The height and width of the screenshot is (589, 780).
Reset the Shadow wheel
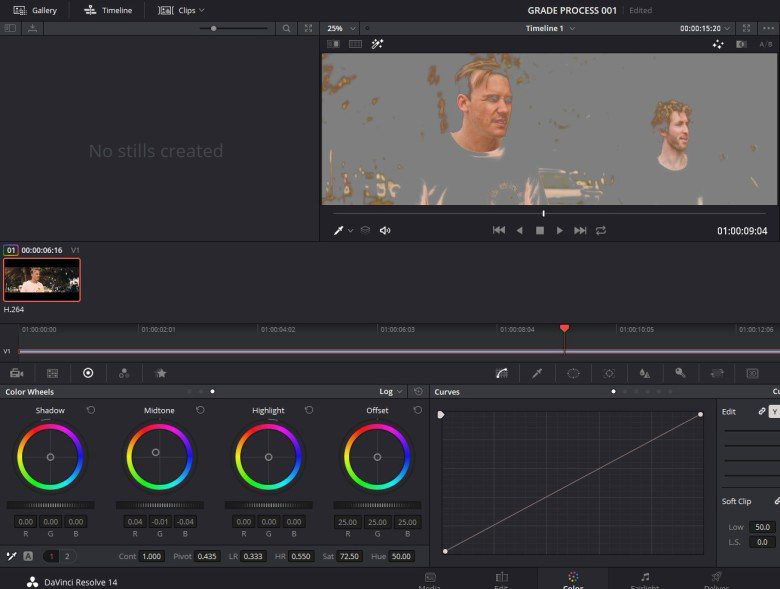(91, 410)
